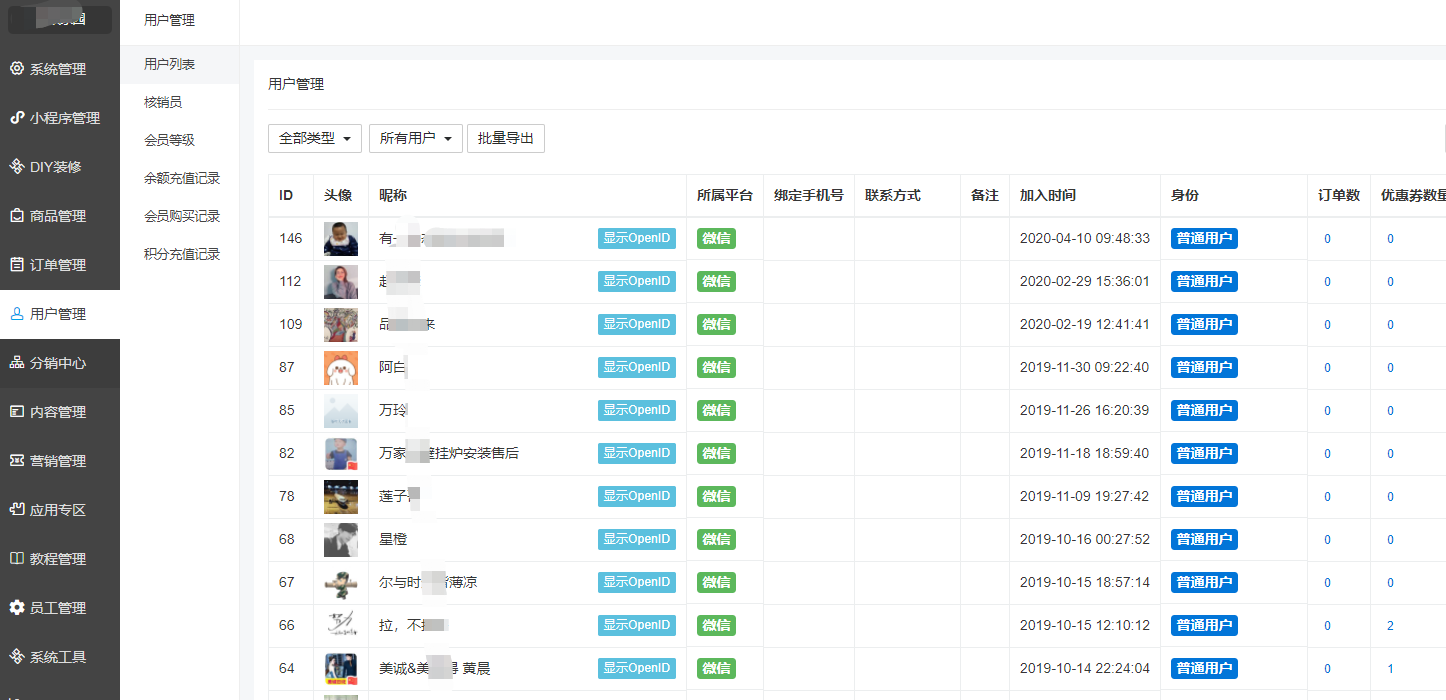
Task: Open 核销员 in the submenu
Action: [163, 102]
